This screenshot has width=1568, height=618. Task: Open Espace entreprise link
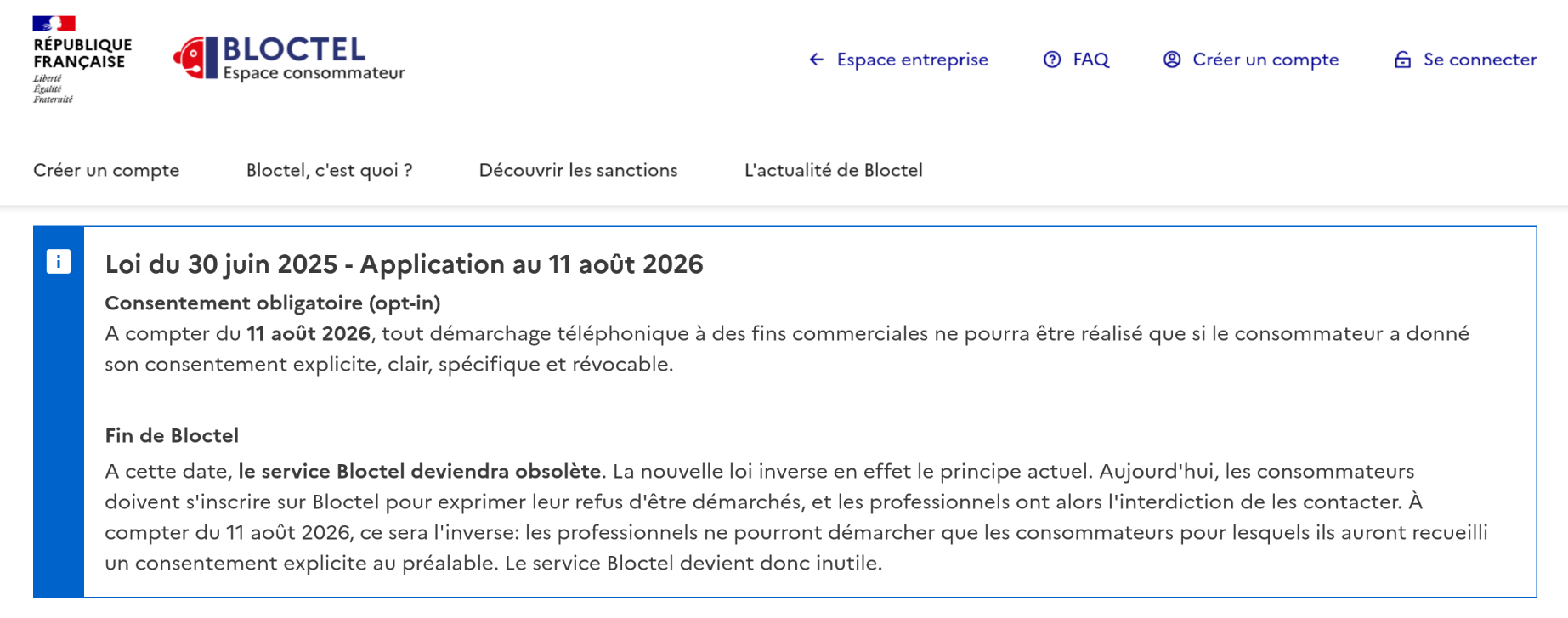tap(899, 60)
